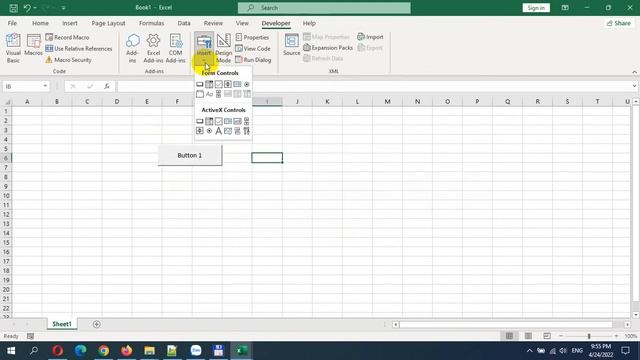Screen dimensions: 640x360
Task: Expand the formula bar
Action: [634, 86]
